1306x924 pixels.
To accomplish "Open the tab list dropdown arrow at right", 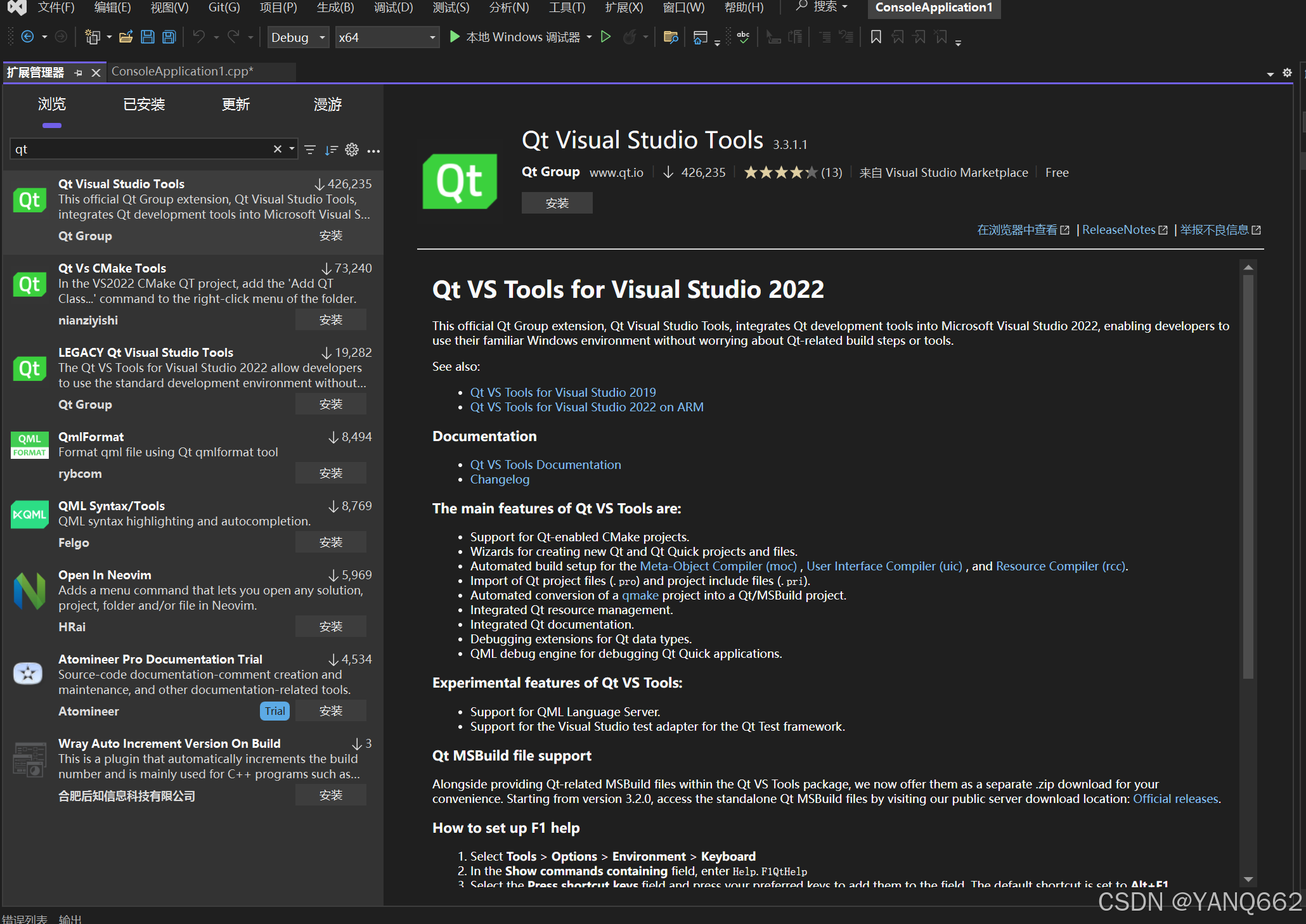I will (1270, 74).
